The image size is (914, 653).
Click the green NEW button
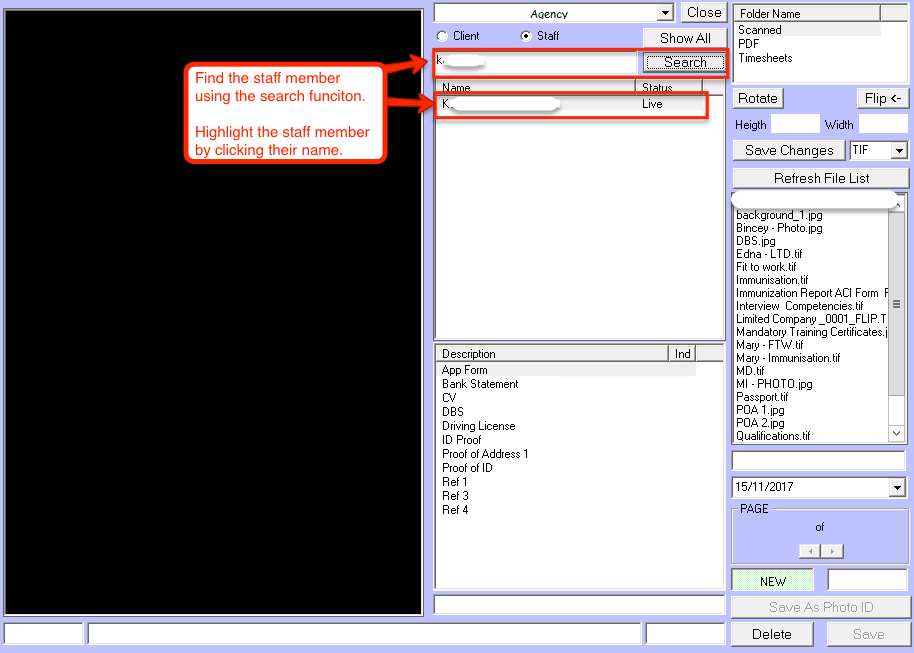click(x=773, y=581)
